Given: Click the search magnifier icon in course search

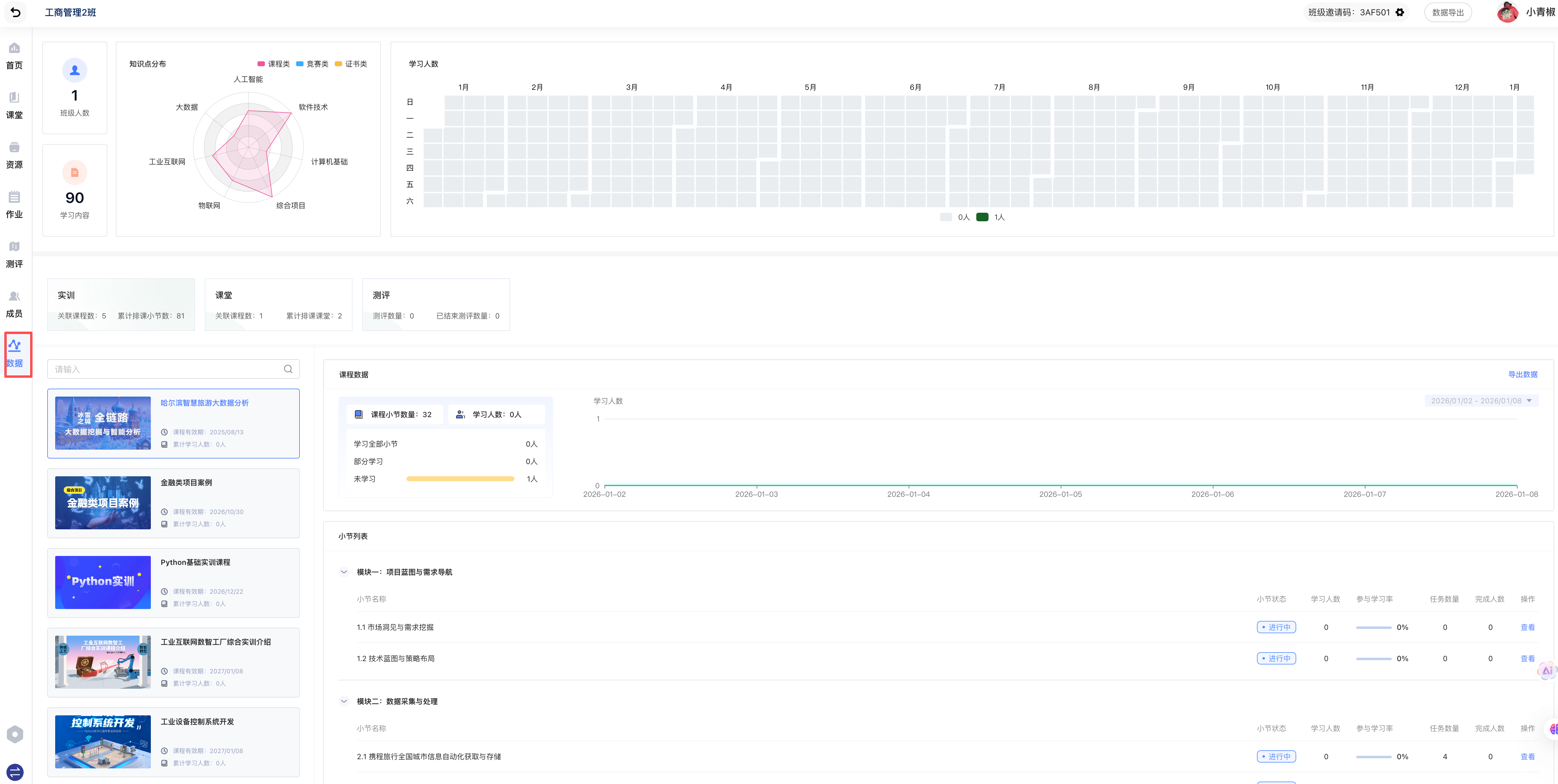Looking at the screenshot, I should coord(288,369).
